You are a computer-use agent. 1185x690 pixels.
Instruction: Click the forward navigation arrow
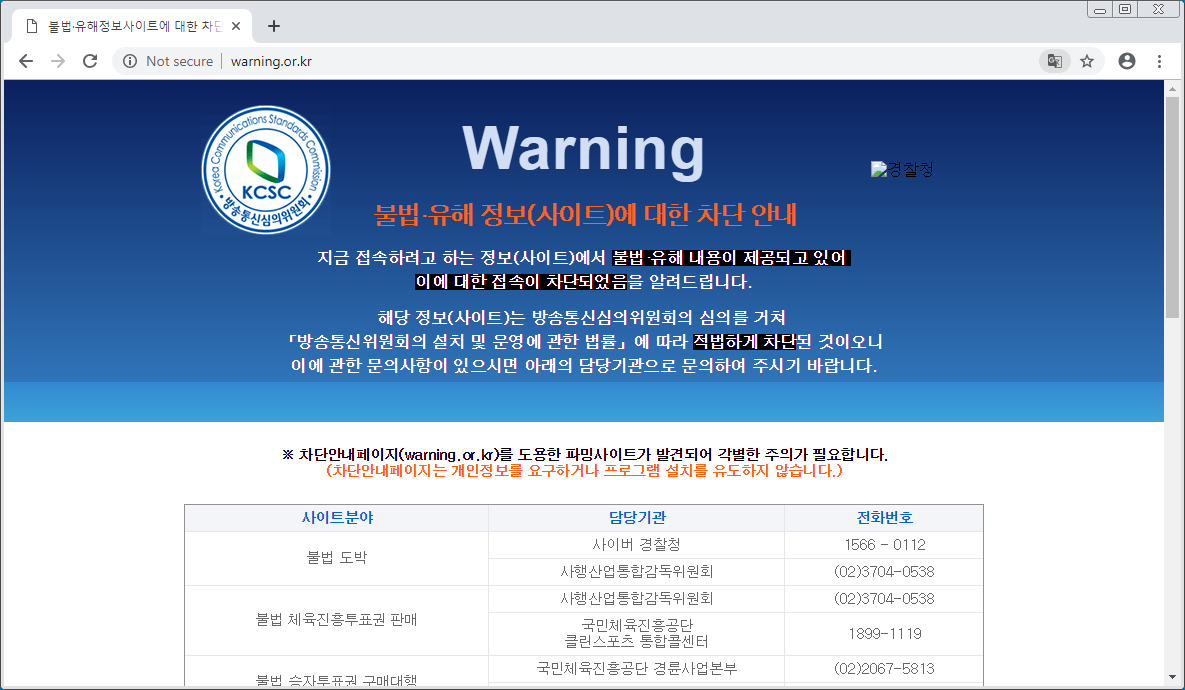[x=58, y=61]
